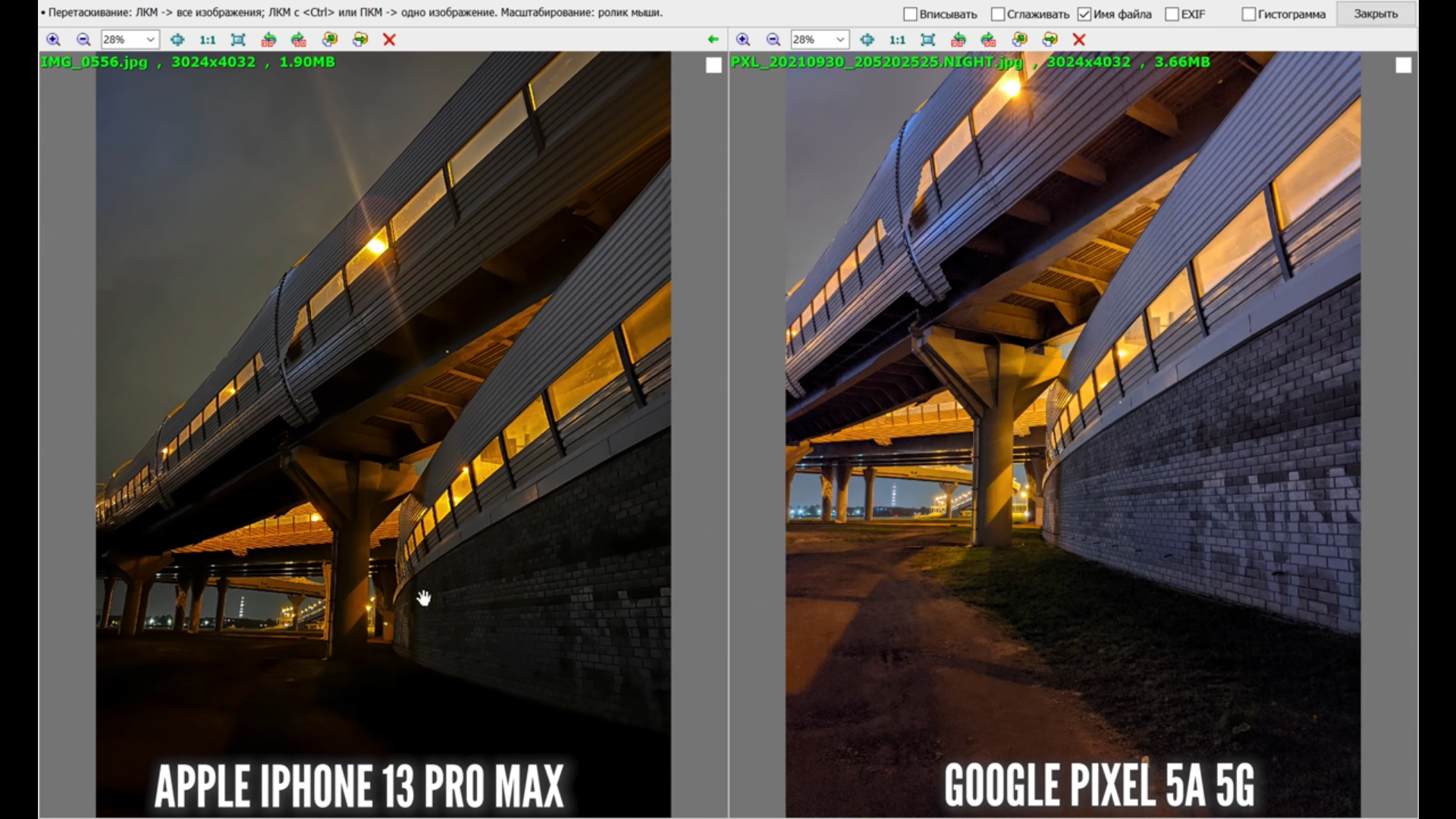Rotate the right image clockwise

pyautogui.click(x=989, y=39)
